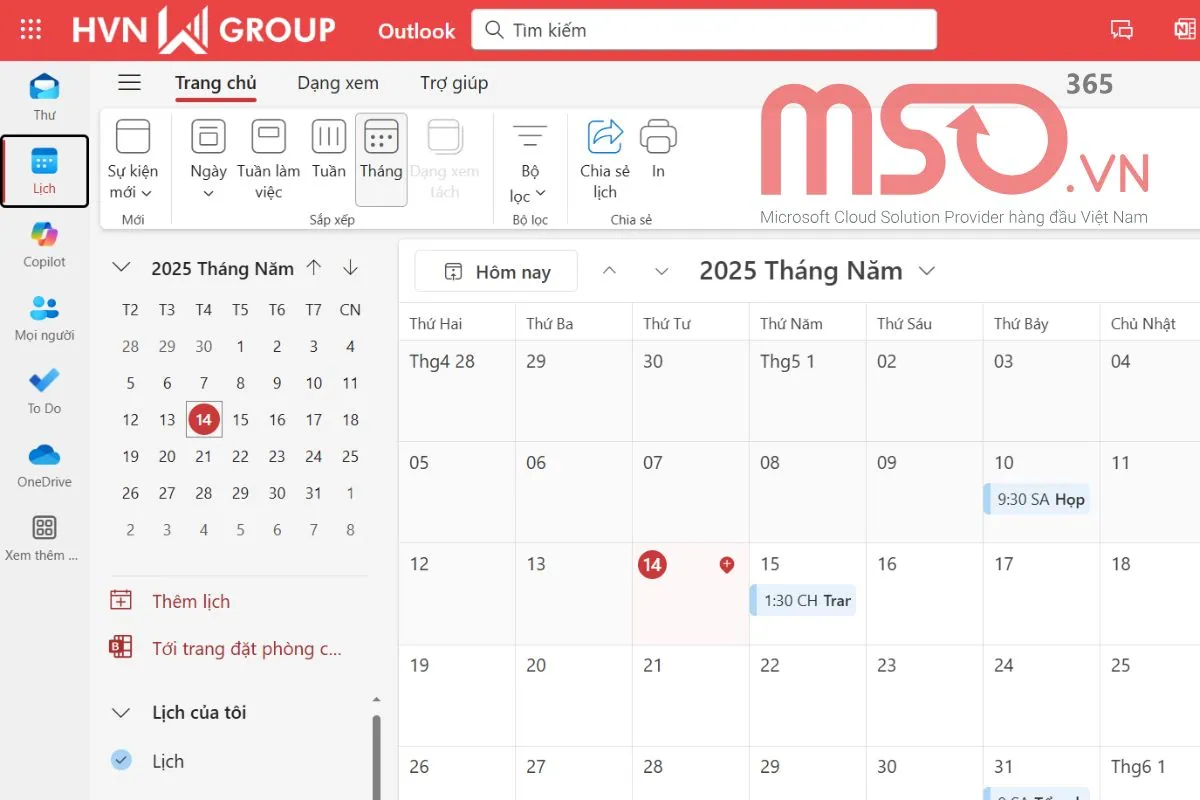
Task: Open the To Do app from sidebar
Action: coord(44,390)
